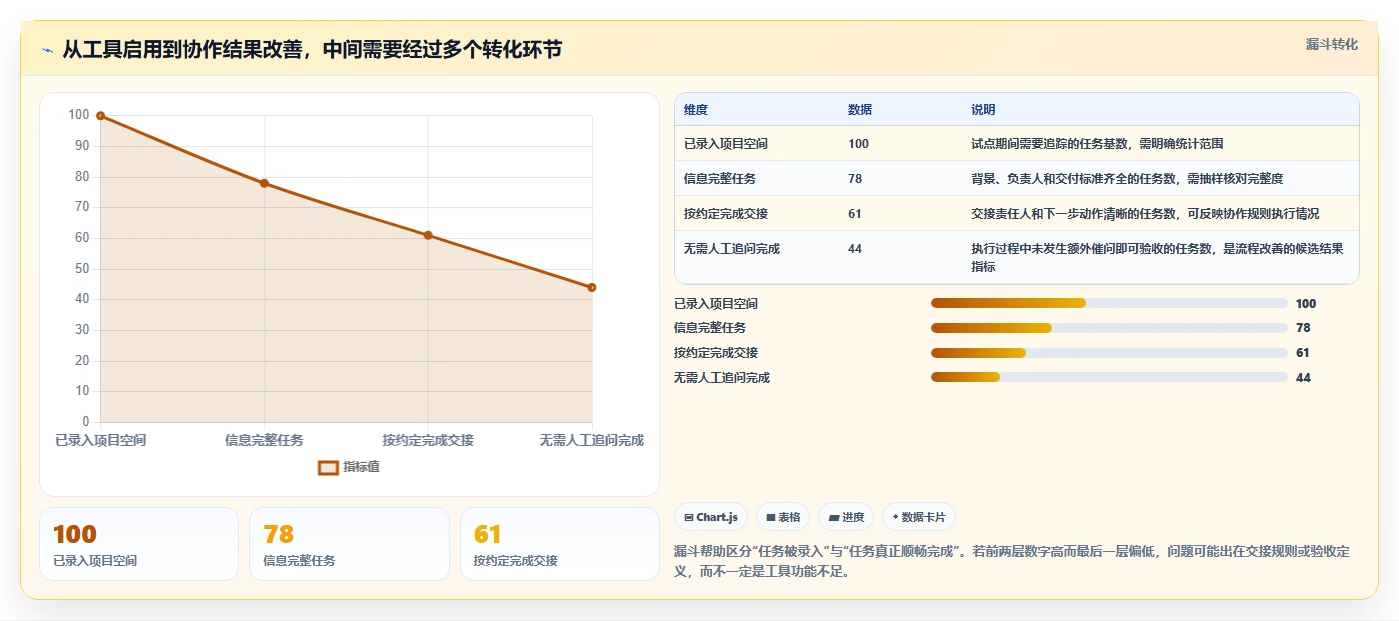This screenshot has height=621, width=1399.
Task: Open the data card showing 100
Action: click(139, 544)
